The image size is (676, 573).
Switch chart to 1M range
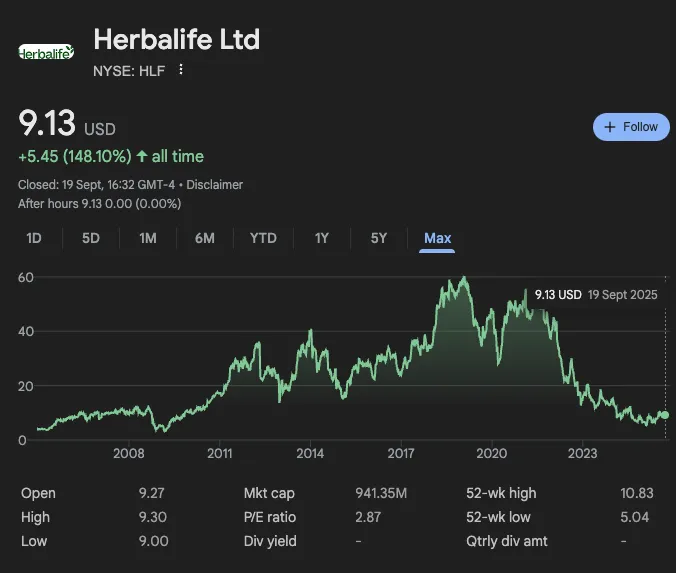tap(148, 238)
